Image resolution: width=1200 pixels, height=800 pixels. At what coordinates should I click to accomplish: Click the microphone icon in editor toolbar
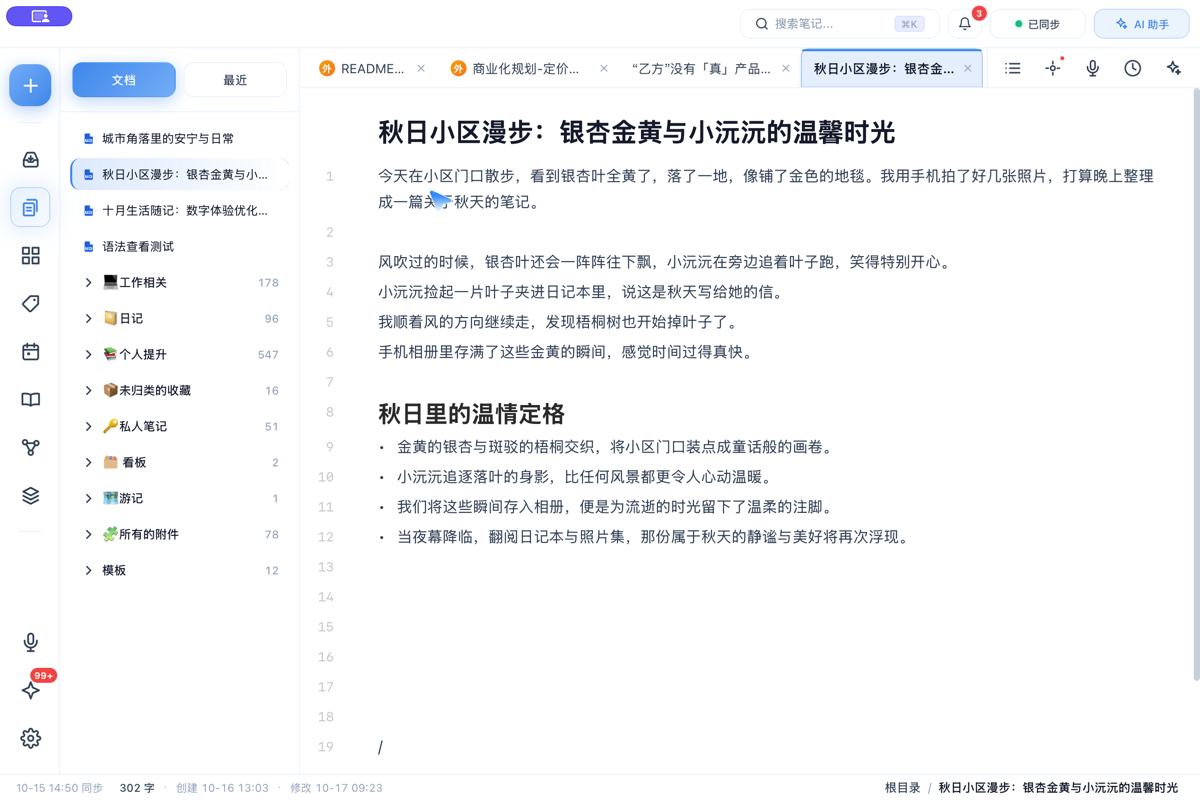click(x=1093, y=68)
